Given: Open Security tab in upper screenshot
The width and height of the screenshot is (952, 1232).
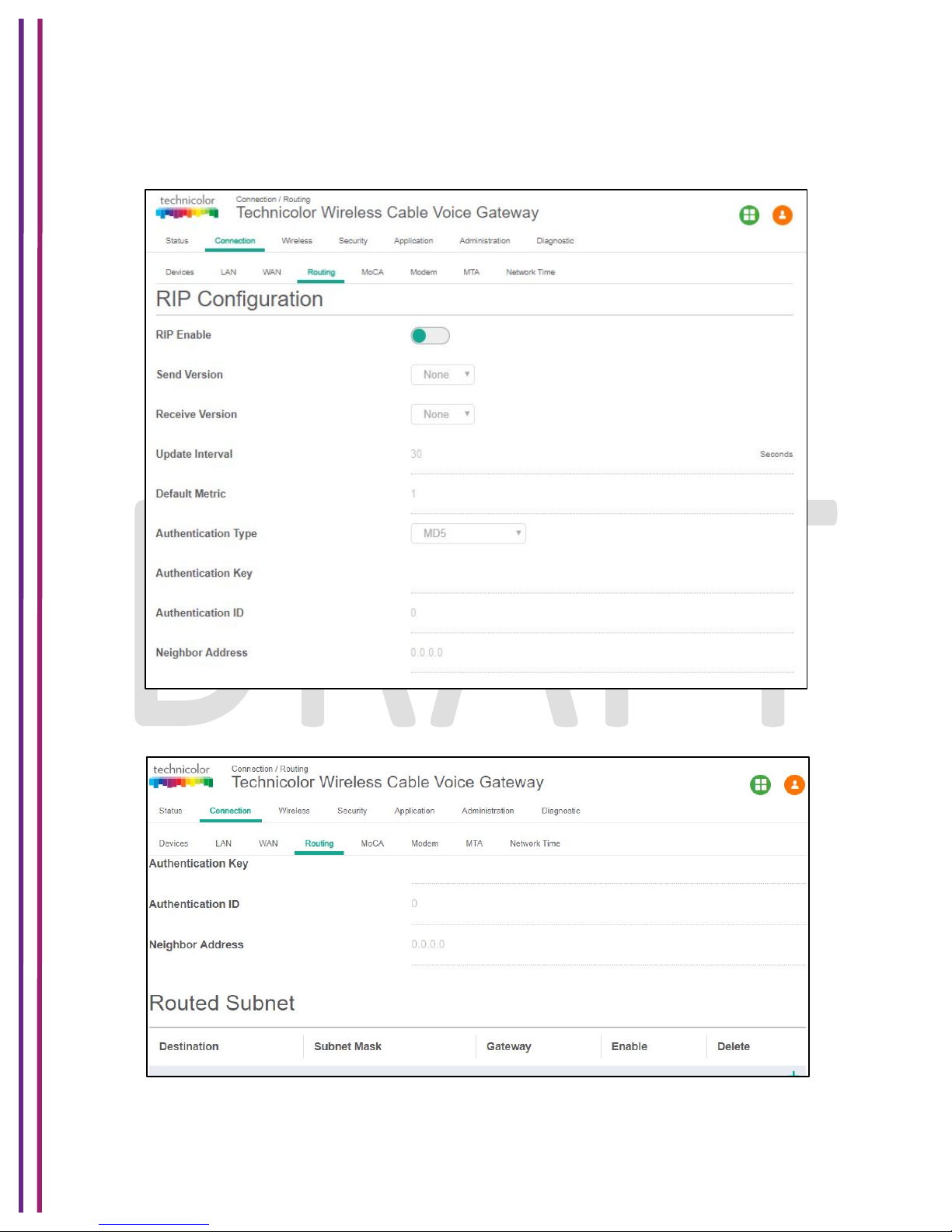Looking at the screenshot, I should [x=353, y=241].
